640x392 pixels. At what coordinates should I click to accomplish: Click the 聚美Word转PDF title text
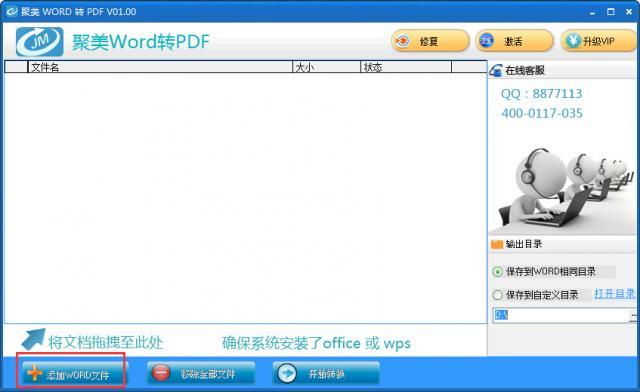[141, 42]
